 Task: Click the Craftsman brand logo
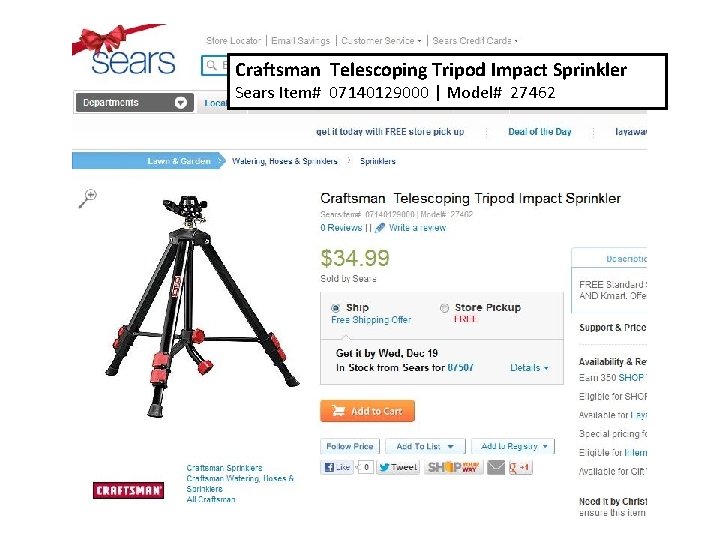tap(128, 490)
